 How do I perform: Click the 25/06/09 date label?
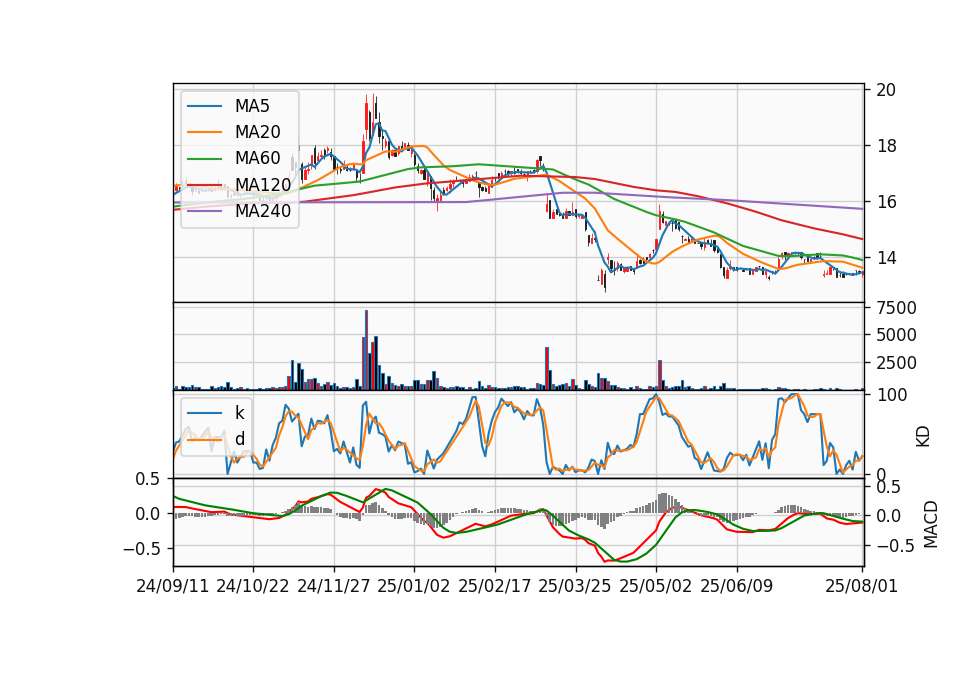737,586
